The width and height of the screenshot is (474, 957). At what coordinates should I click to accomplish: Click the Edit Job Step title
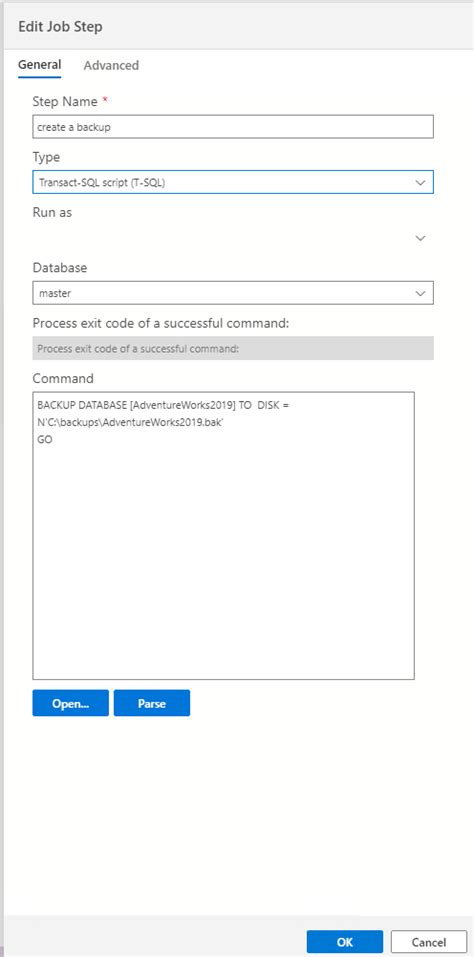tap(60, 26)
